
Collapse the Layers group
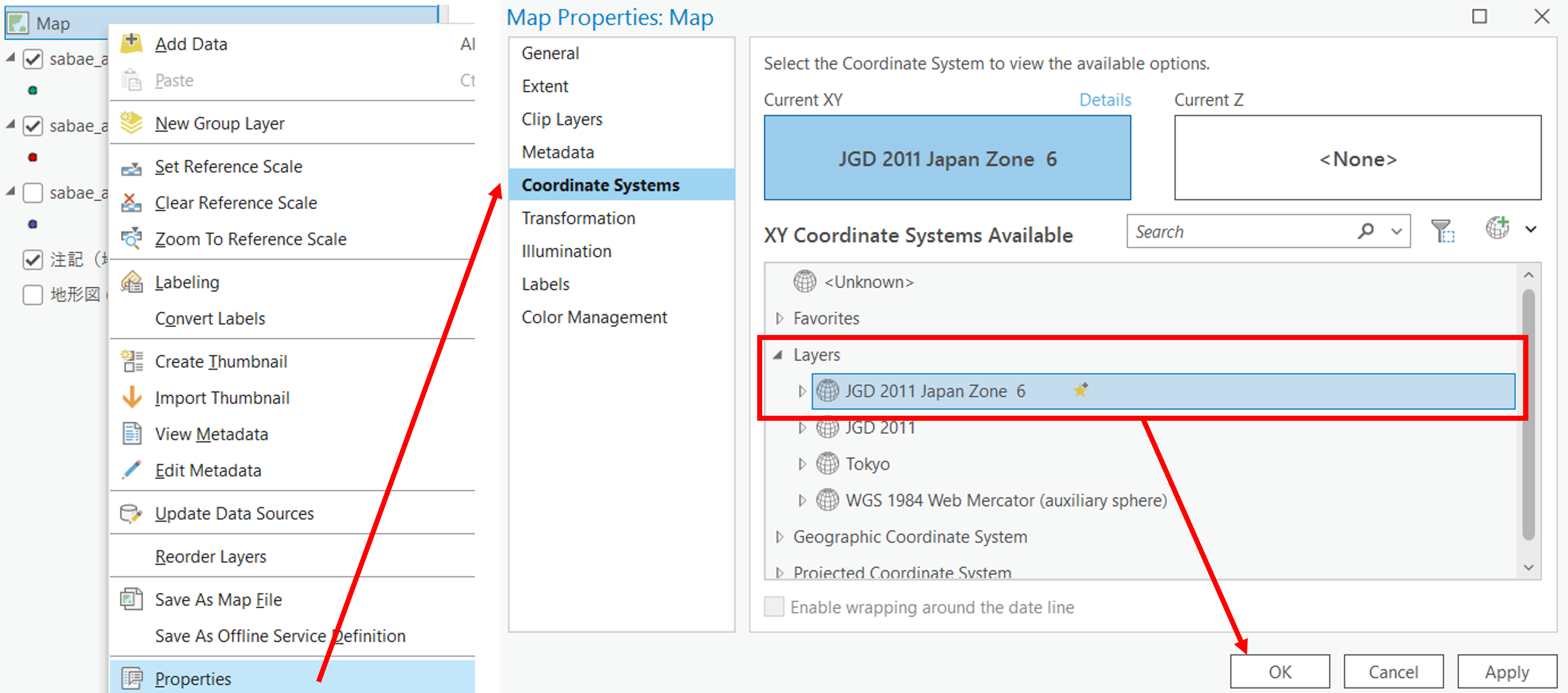click(778, 354)
